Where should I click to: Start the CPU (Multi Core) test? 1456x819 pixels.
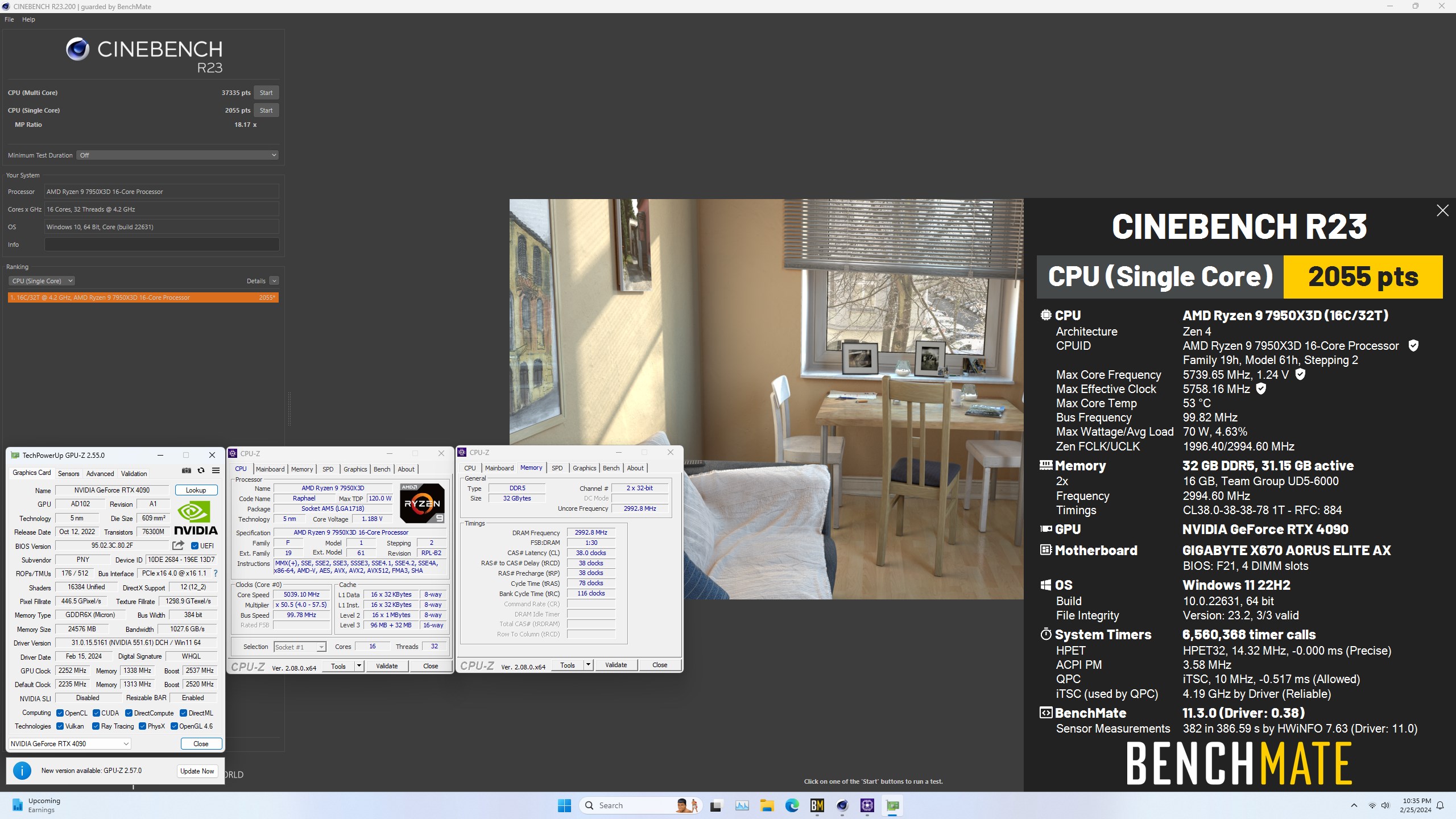tap(266, 93)
